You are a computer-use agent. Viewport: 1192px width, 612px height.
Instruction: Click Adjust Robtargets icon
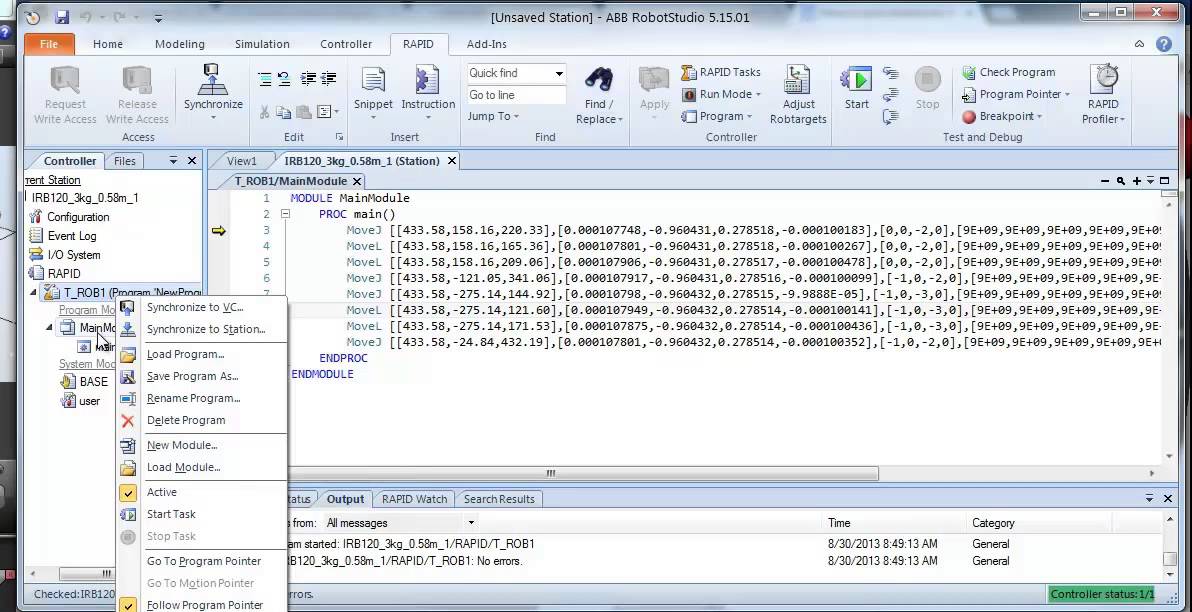(797, 80)
